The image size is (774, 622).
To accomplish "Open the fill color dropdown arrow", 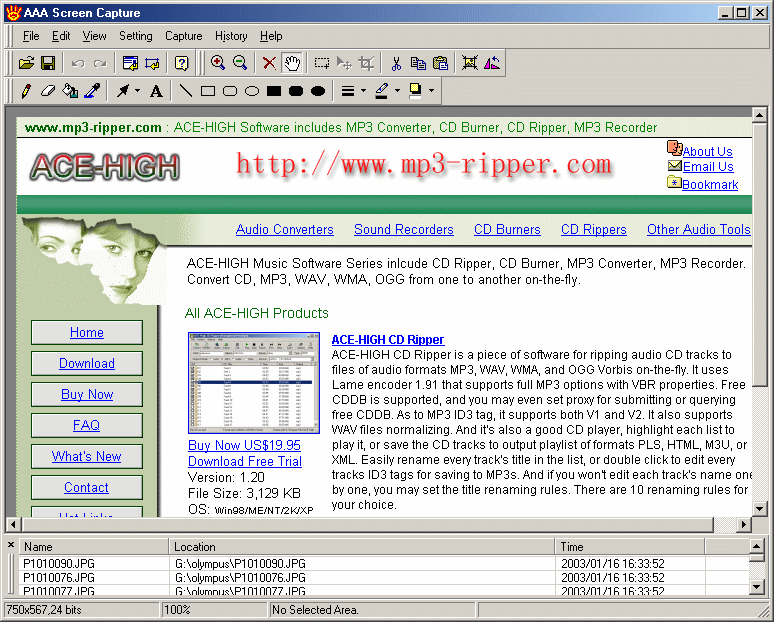I will click(x=431, y=91).
